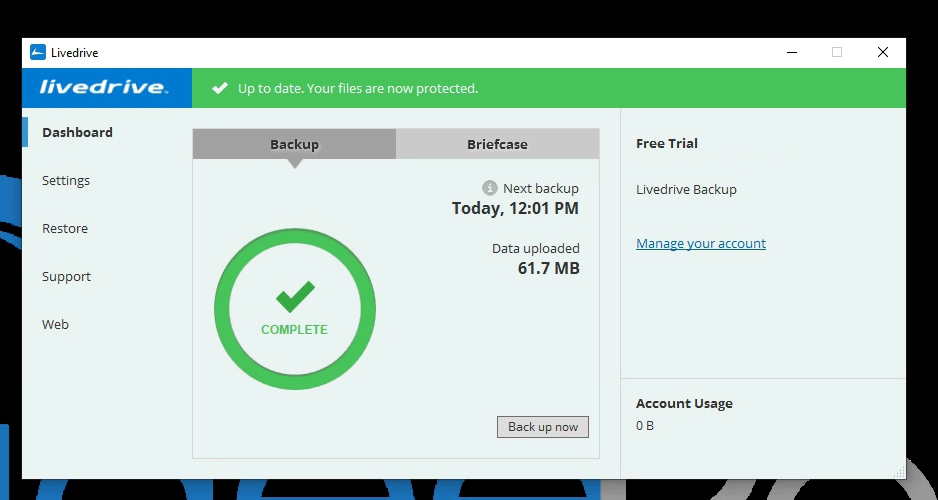Click the 'Up to date' status message
The width and height of the screenshot is (938, 500).
click(358, 88)
